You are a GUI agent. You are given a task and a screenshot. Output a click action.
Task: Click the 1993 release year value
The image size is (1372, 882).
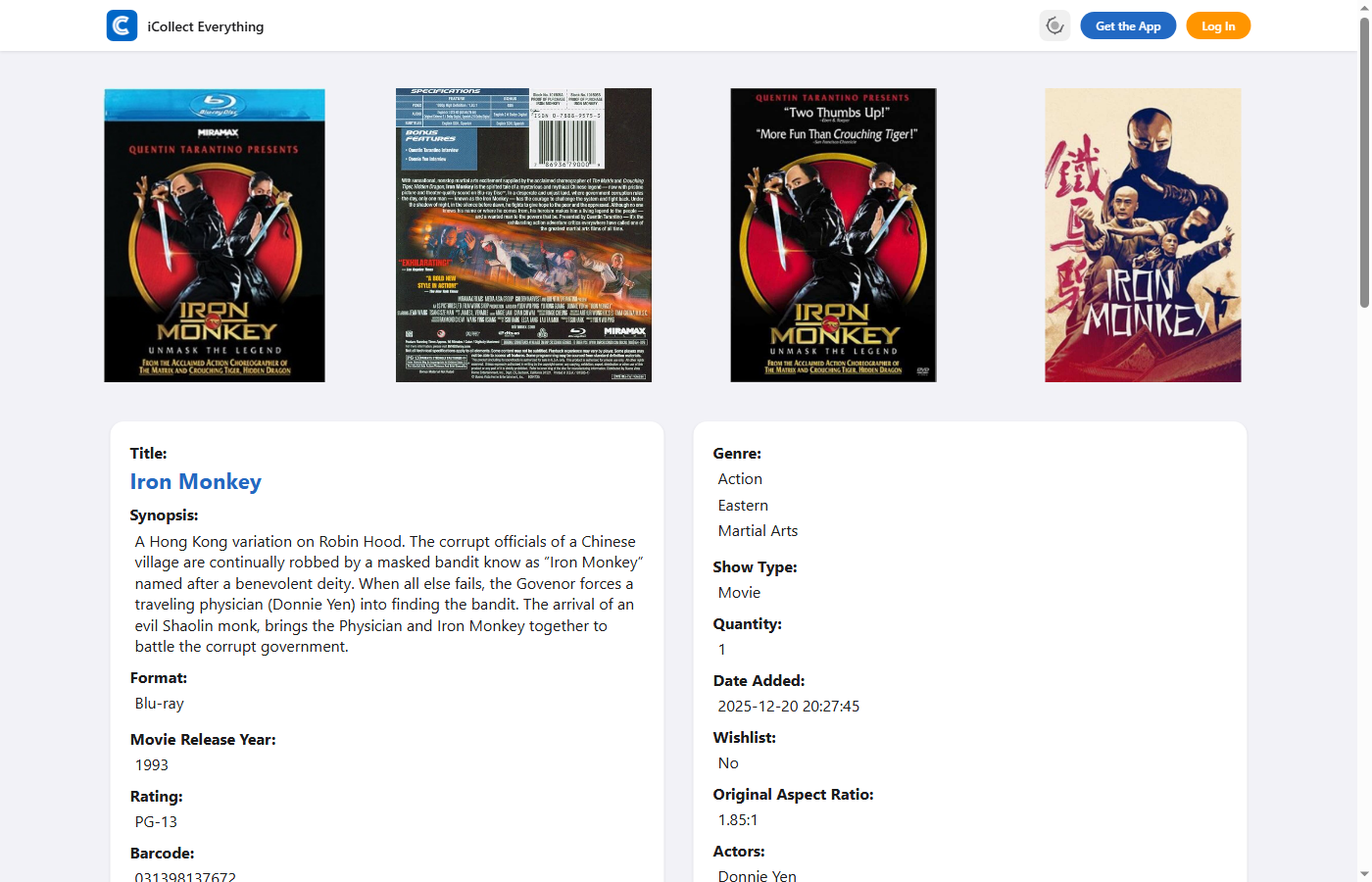point(152,765)
